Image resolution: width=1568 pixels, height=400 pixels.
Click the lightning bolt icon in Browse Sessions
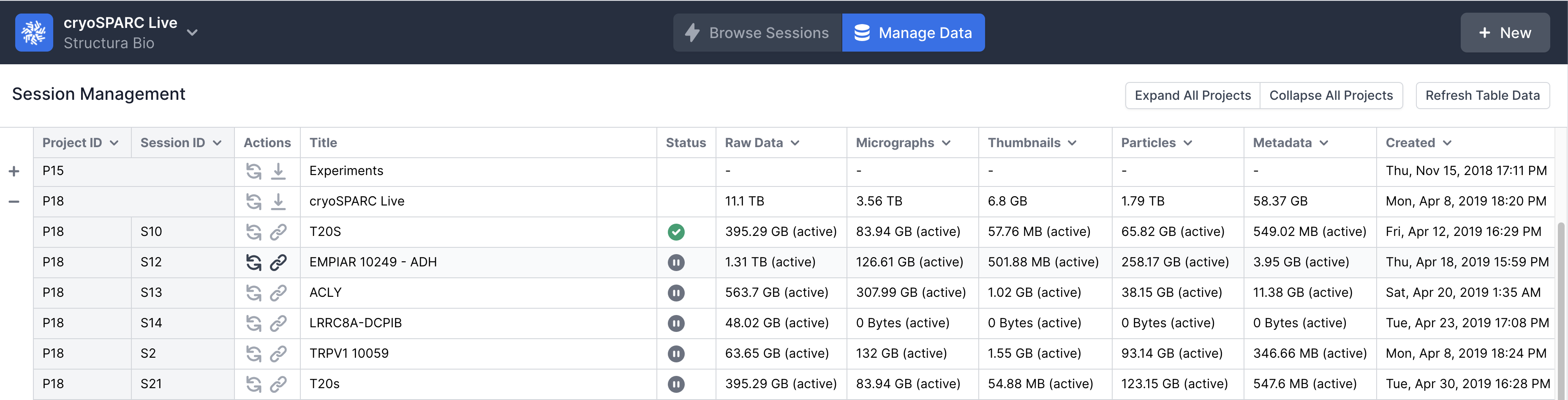[692, 32]
